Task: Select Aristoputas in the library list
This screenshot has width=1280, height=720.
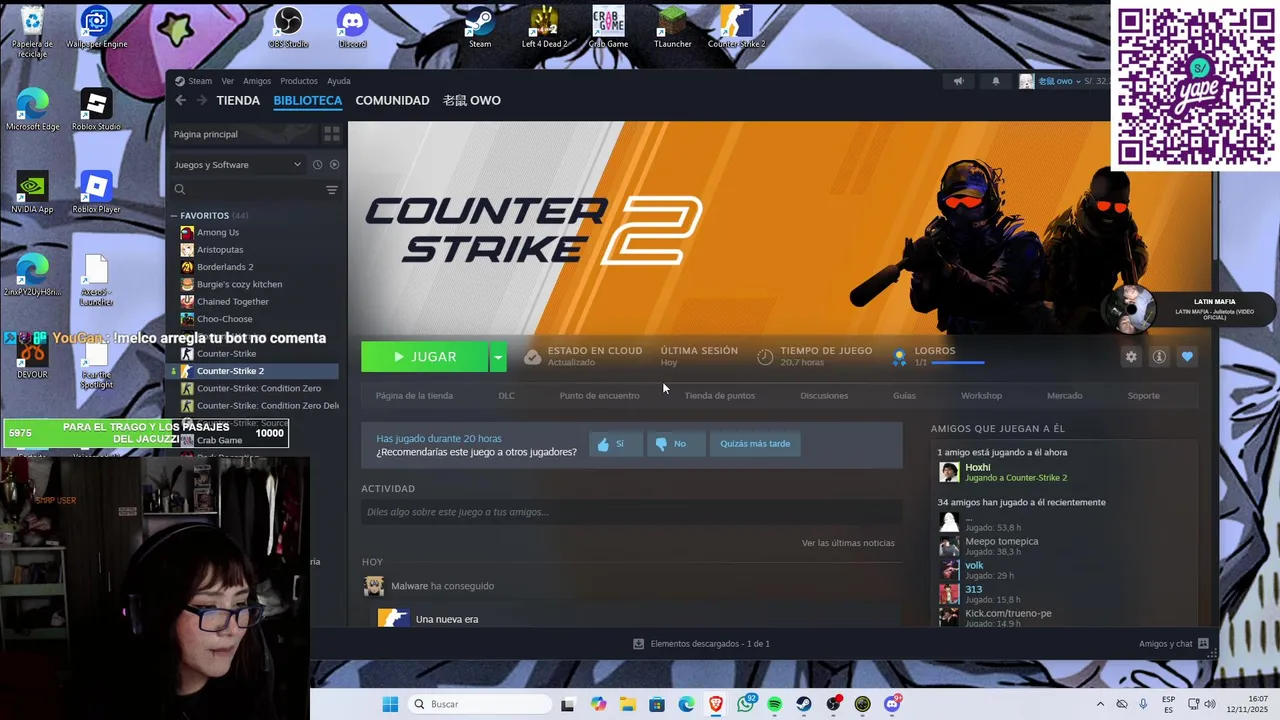Action: coord(219,249)
